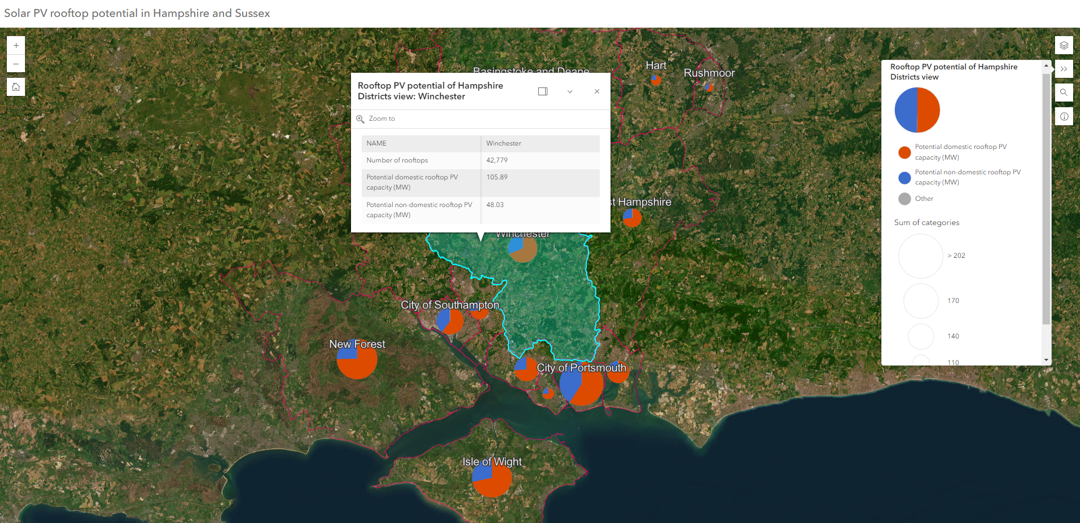This screenshot has height=523, width=1080.
Task: Select the Hart district pie chart marker
Action: pos(656,80)
